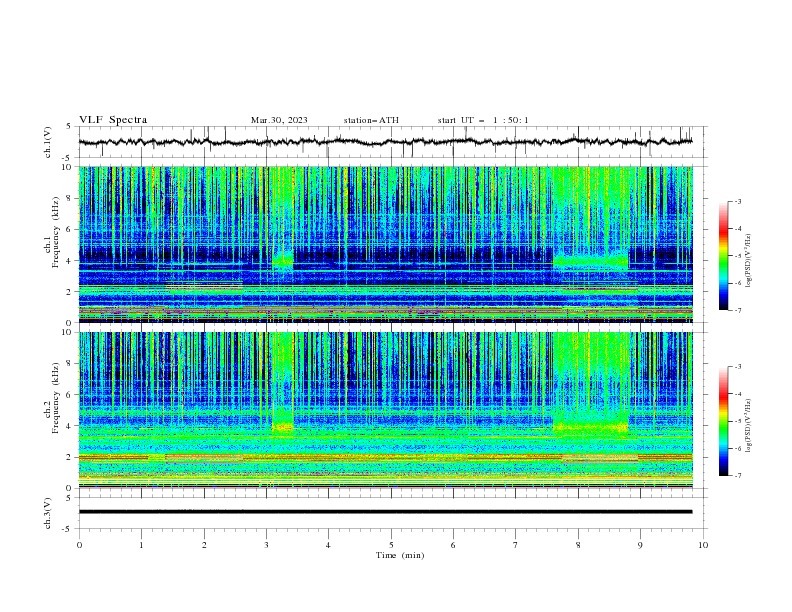Click the -3 tick on ch.1 colorbar
Screen dimensions: 792x612
(x=738, y=201)
